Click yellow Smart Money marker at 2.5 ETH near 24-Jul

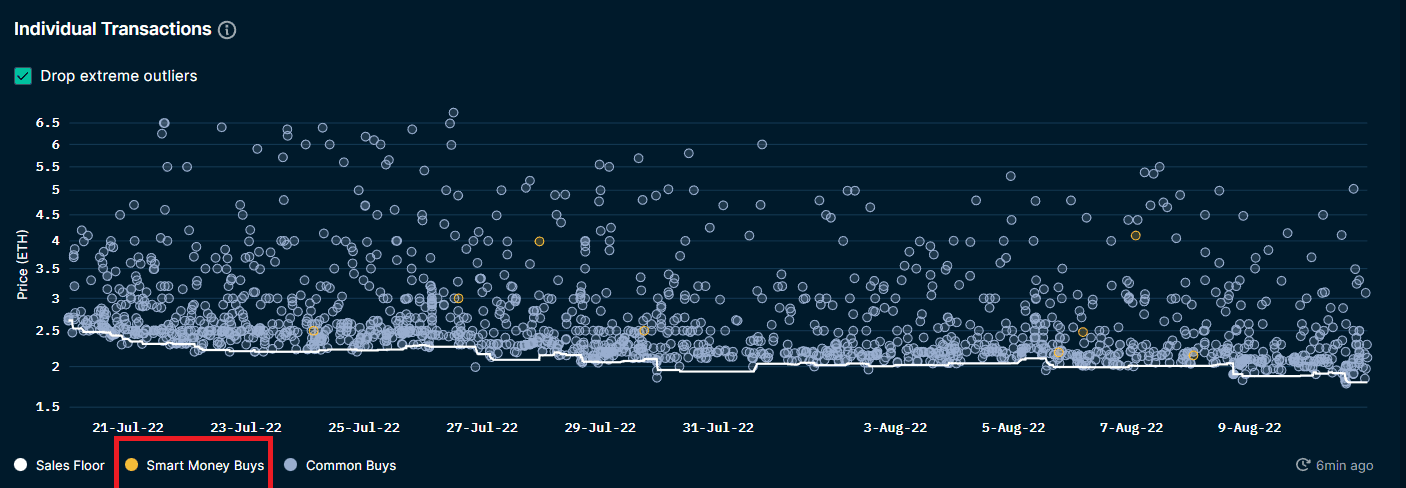point(313,330)
